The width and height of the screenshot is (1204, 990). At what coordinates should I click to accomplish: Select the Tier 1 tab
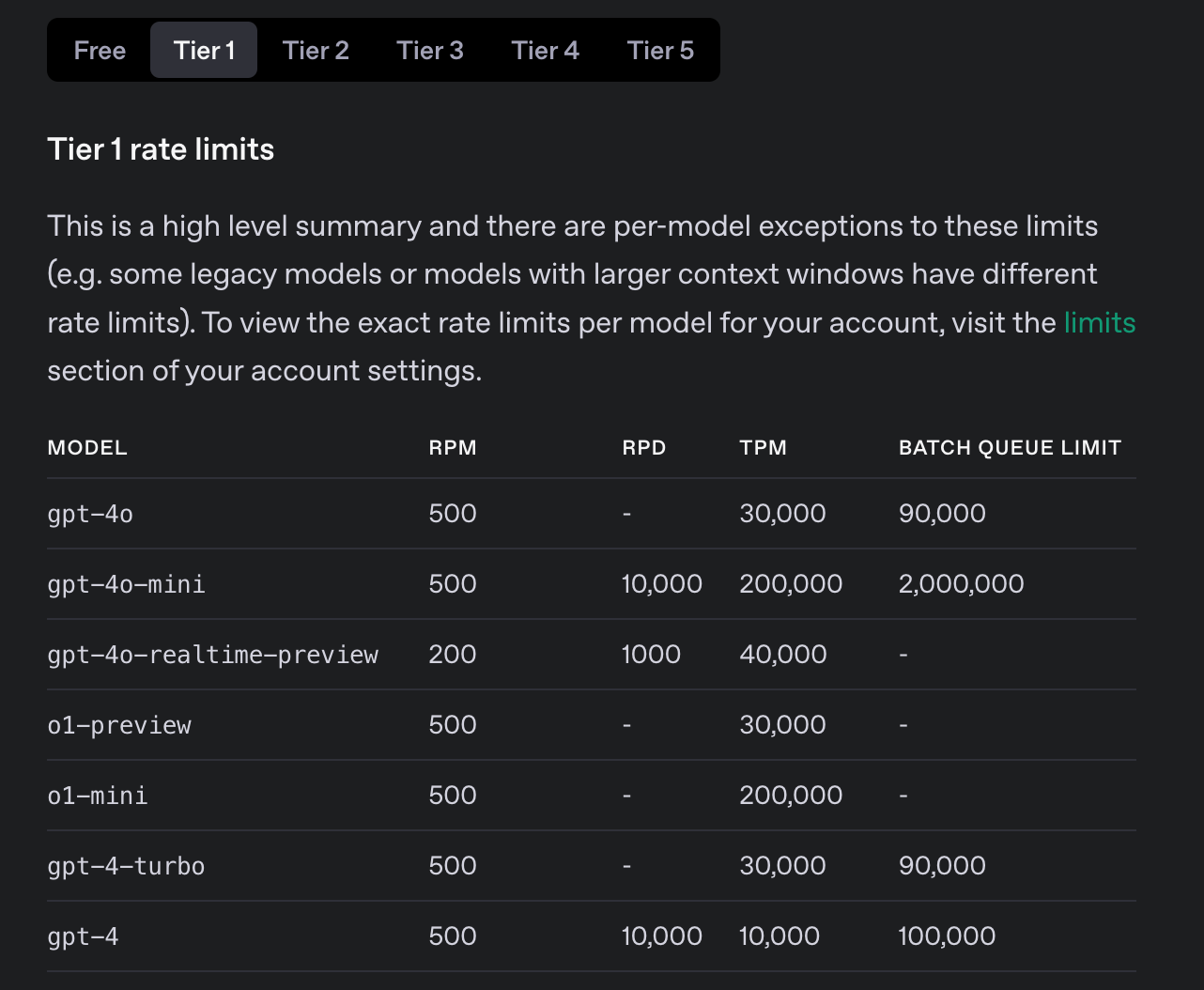[204, 50]
